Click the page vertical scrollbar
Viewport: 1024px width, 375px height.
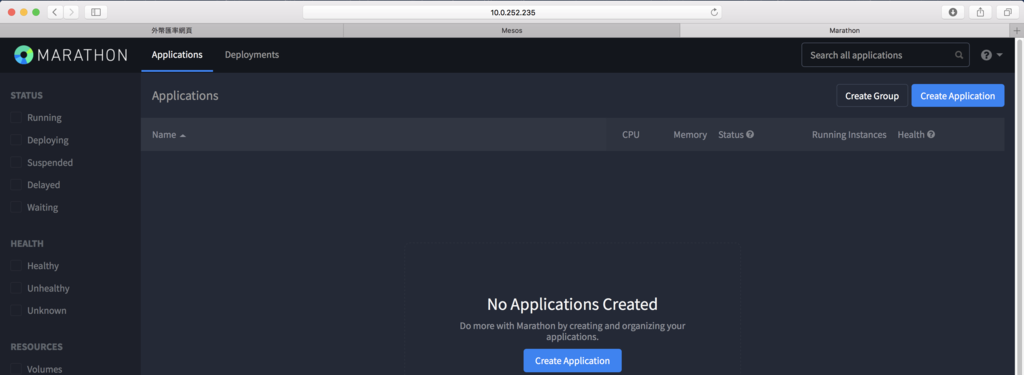point(1020,206)
